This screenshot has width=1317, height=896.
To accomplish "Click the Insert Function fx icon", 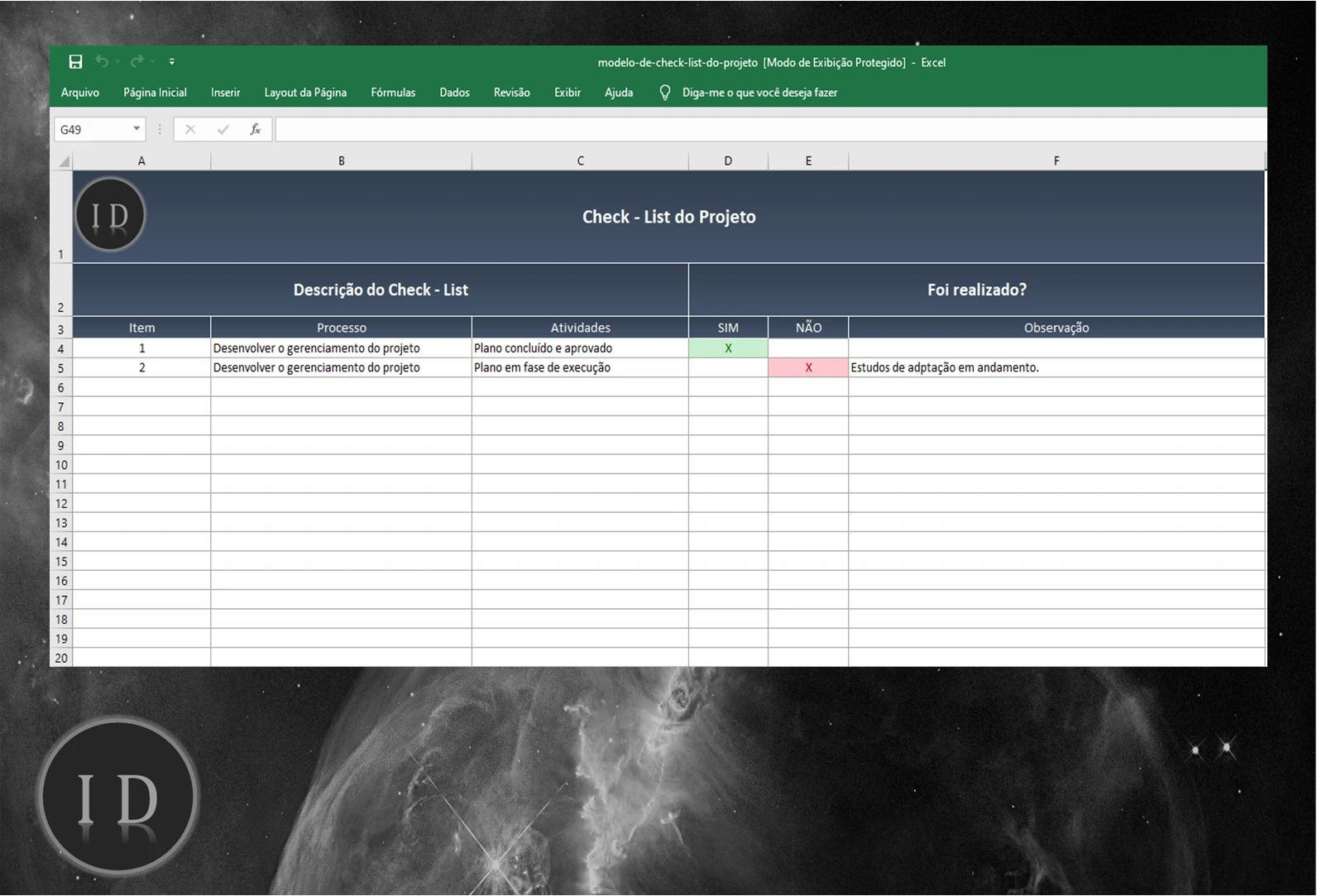I will (256, 130).
